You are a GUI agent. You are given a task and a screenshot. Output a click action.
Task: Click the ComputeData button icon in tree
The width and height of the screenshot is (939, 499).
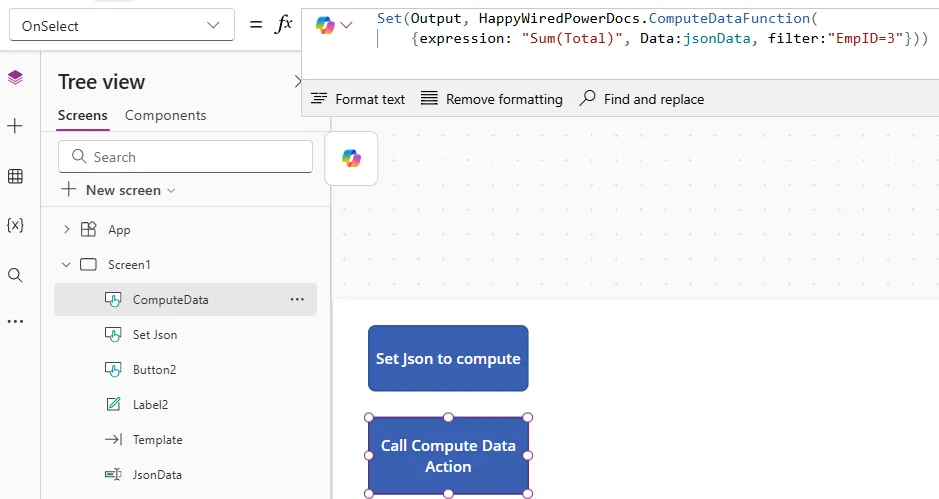113,300
